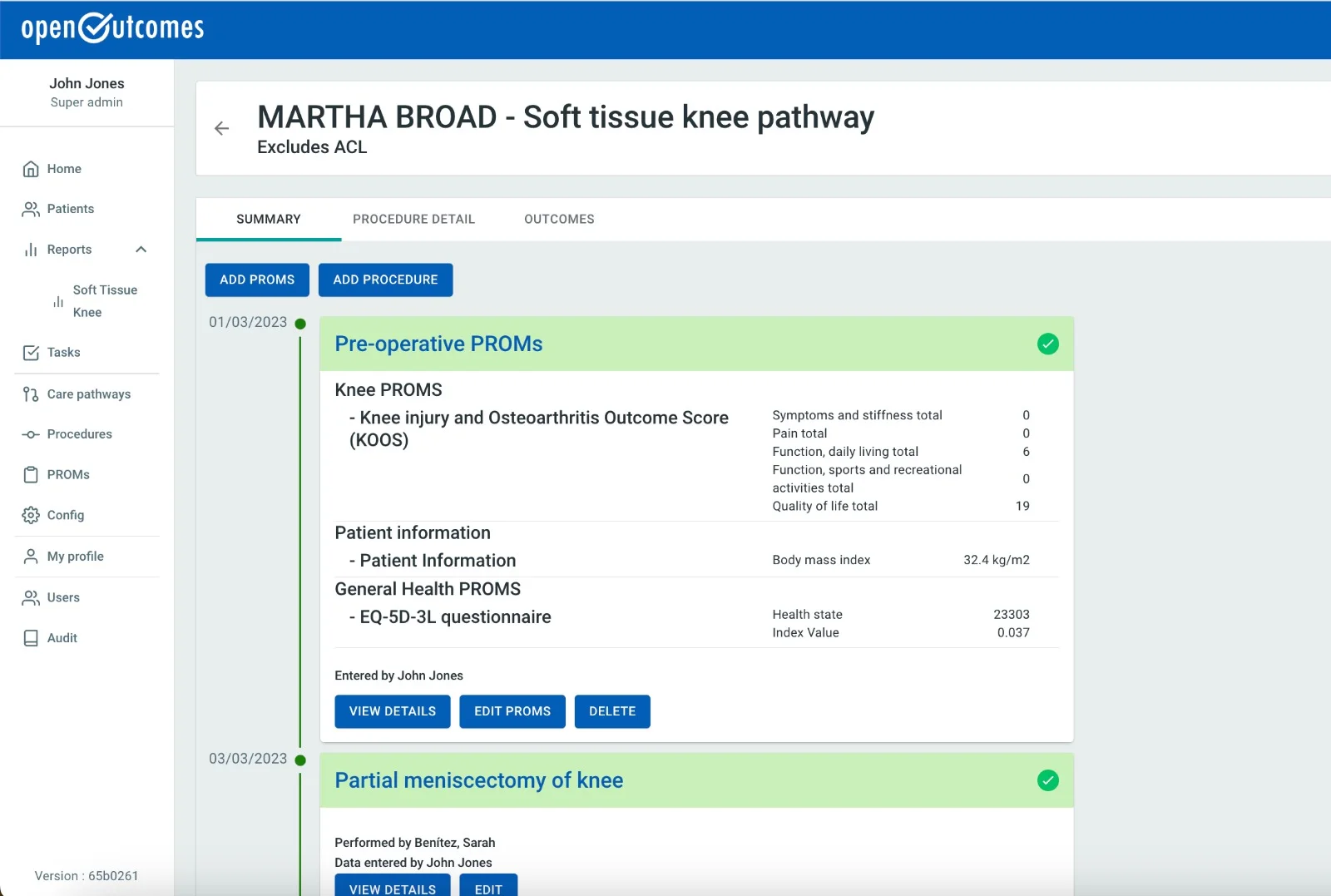Click the Tasks checkbox icon
This screenshot has height=896, width=1331.
coord(31,353)
